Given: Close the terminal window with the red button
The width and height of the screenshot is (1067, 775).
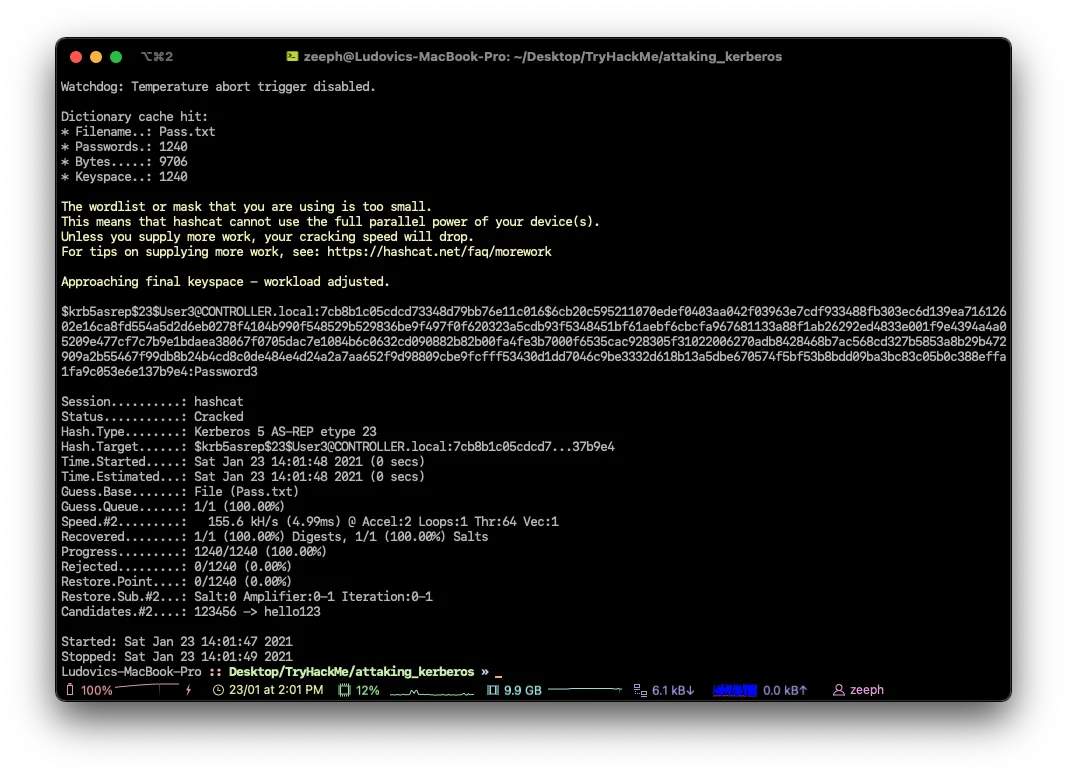Looking at the screenshot, I should coord(76,57).
